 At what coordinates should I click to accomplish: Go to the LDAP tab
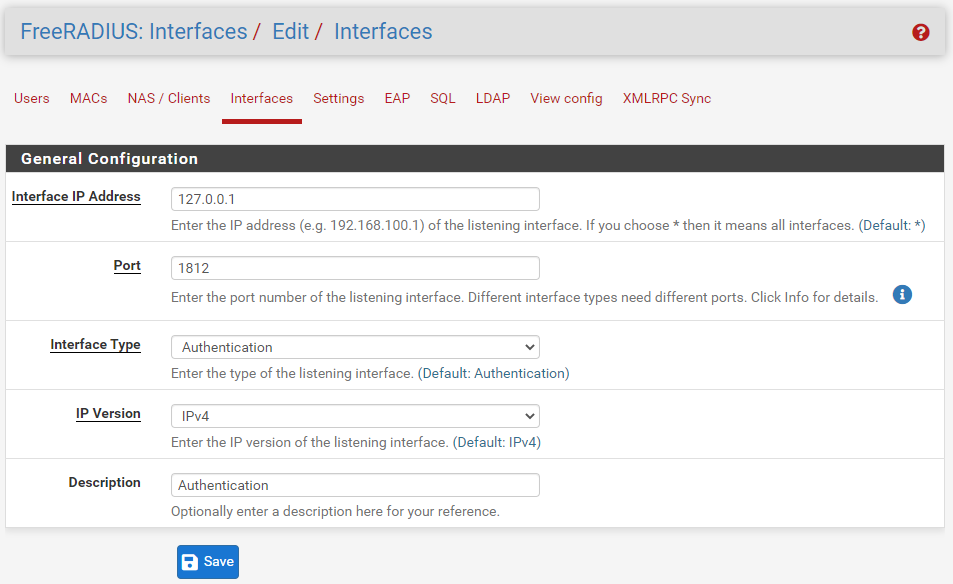point(493,98)
